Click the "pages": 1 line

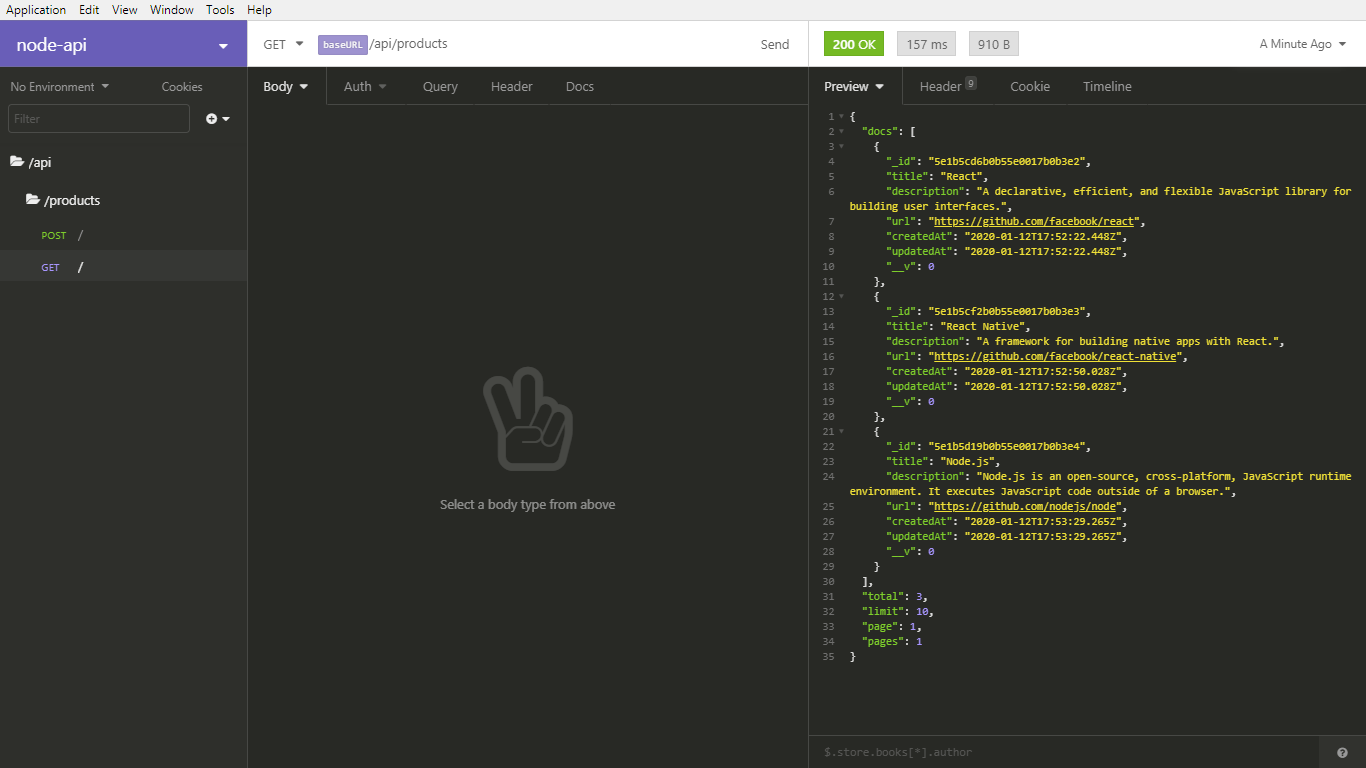(892, 641)
